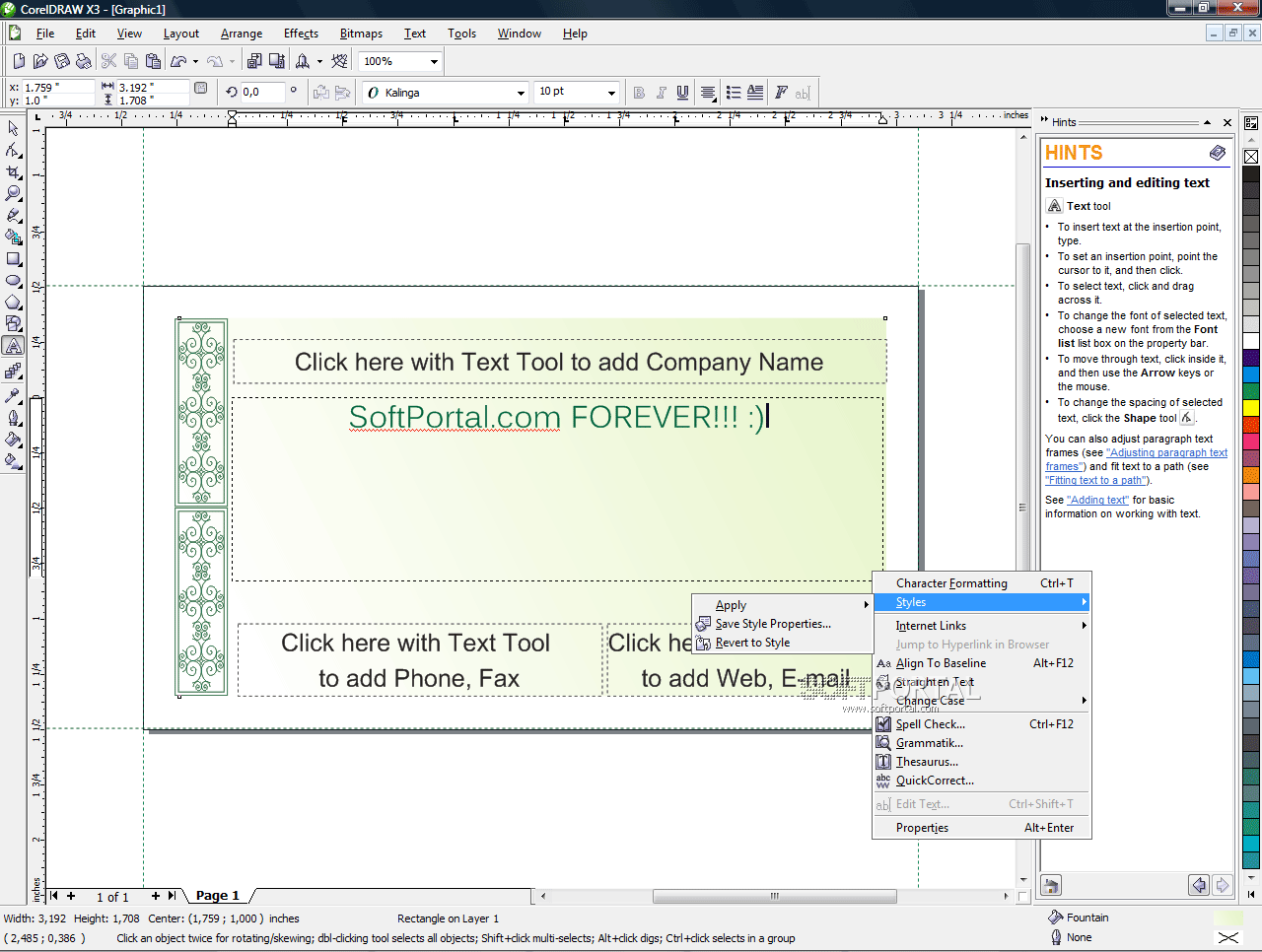Click the Hints back arrow button
Viewport: 1262px width, 952px height.
point(1199,885)
